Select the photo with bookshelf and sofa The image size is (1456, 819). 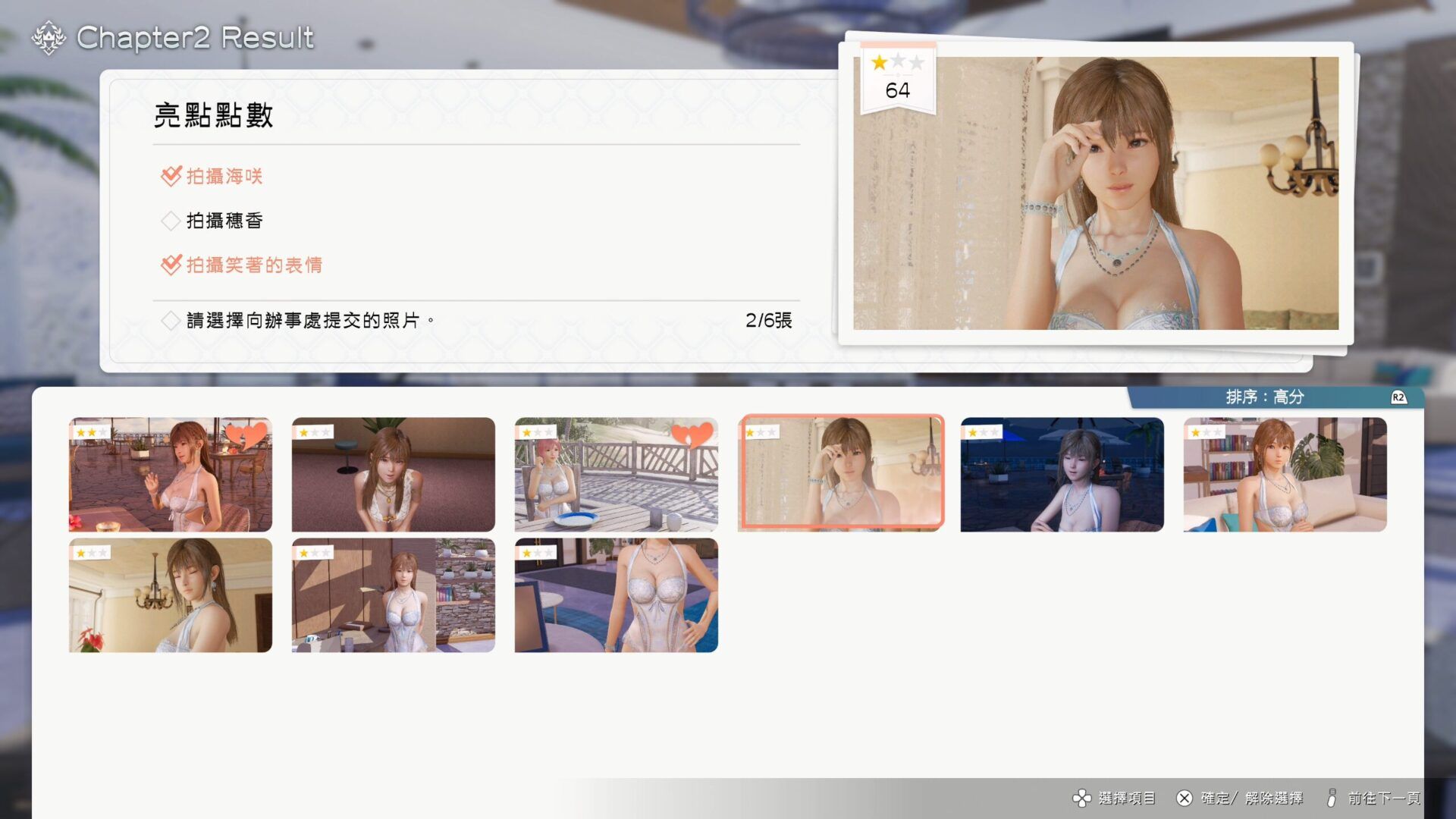(x=1285, y=474)
